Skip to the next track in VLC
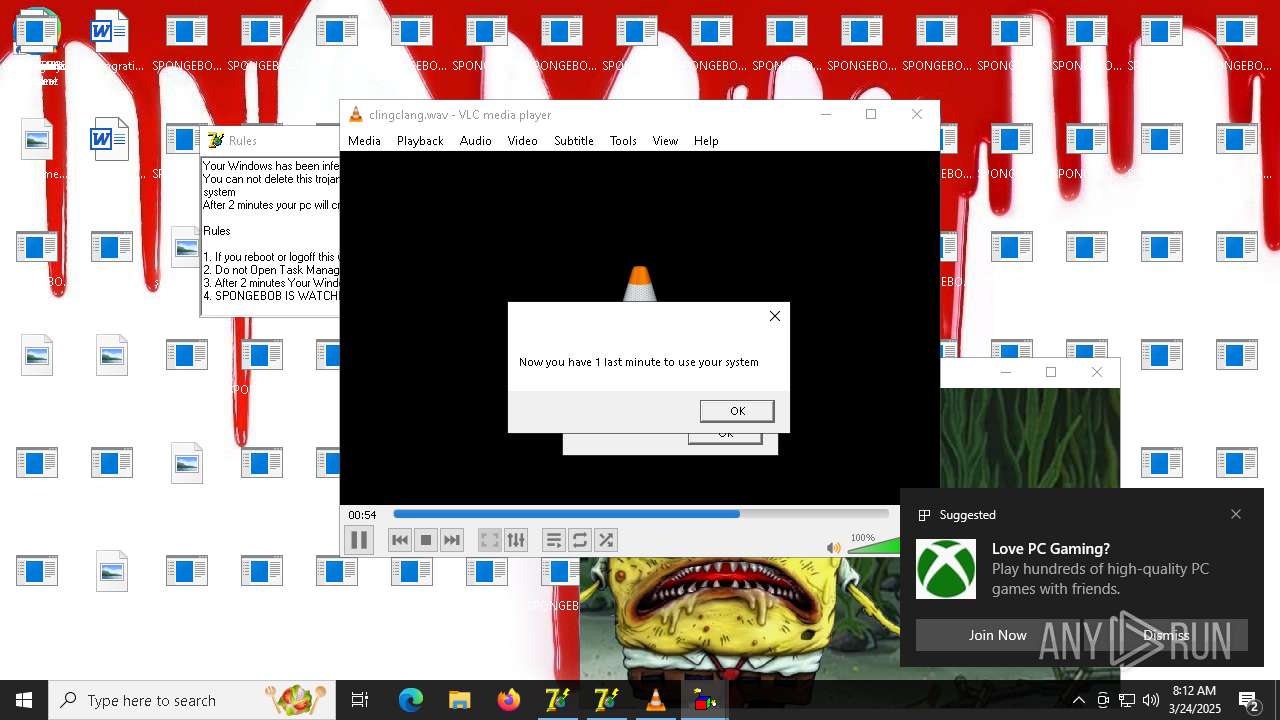Viewport: 1280px width, 720px height. [x=452, y=540]
